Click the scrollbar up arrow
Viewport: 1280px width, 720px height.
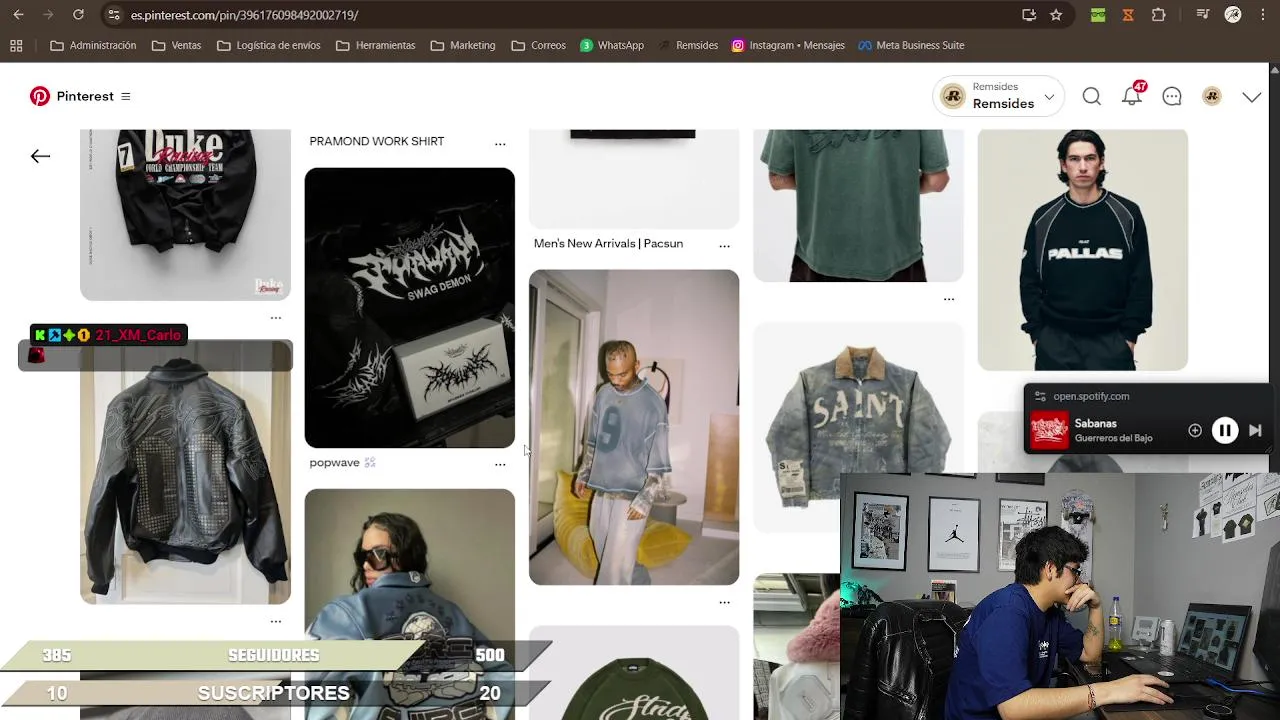[x=1274, y=69]
